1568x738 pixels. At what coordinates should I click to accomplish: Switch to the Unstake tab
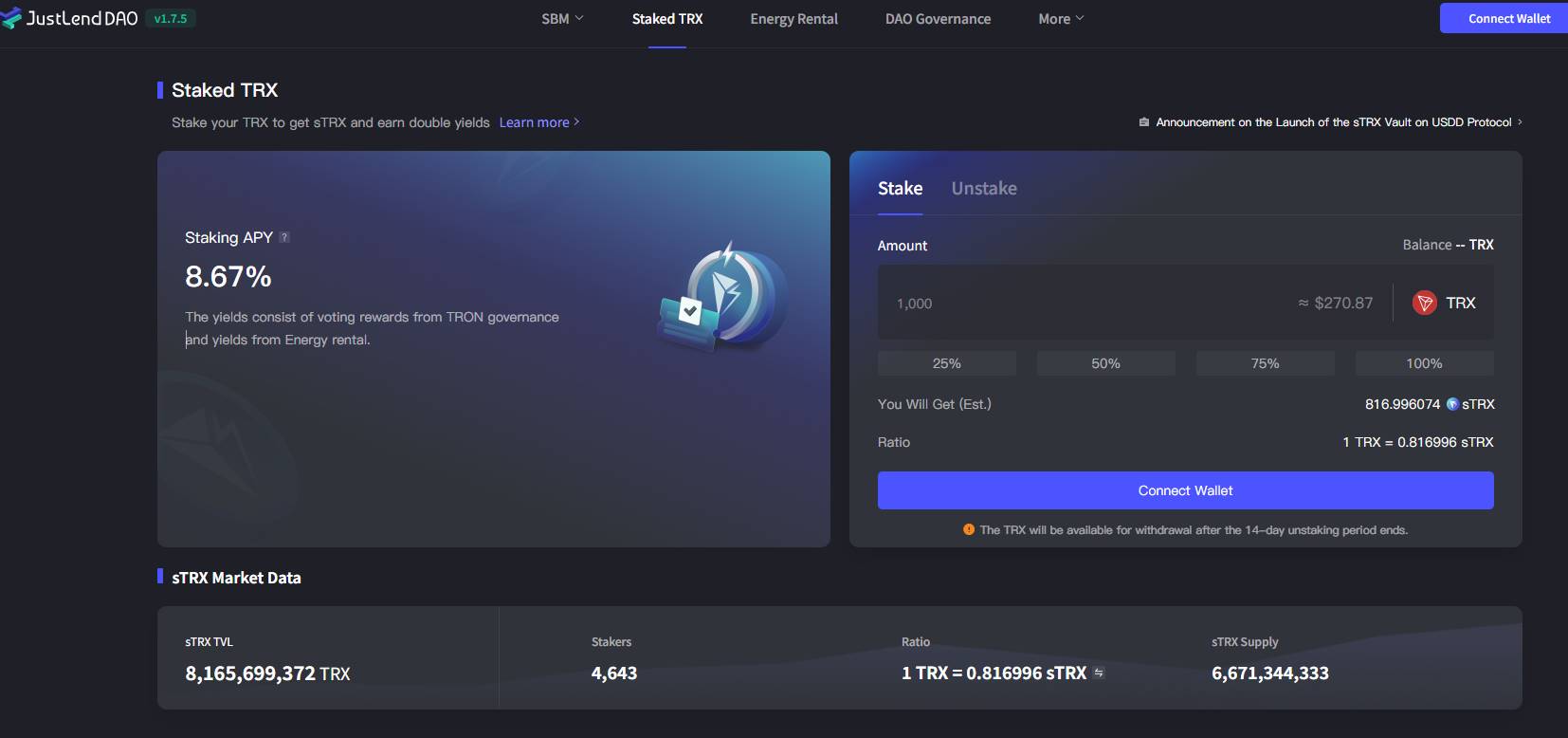(x=984, y=188)
